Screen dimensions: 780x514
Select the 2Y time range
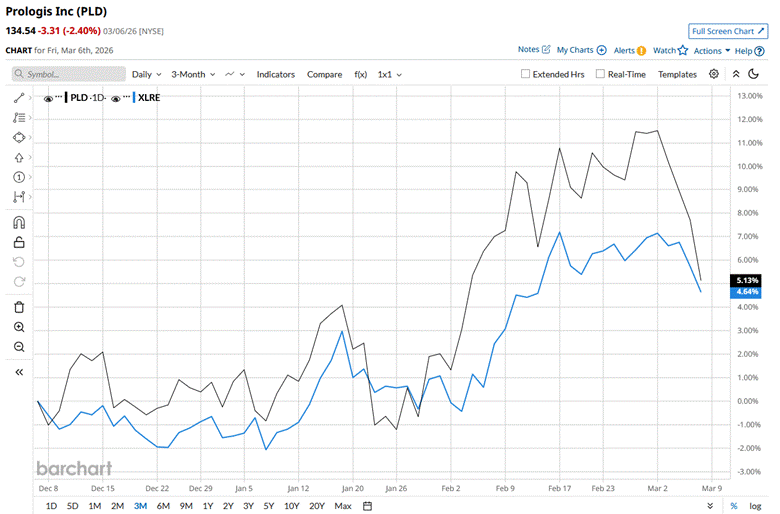tap(228, 506)
